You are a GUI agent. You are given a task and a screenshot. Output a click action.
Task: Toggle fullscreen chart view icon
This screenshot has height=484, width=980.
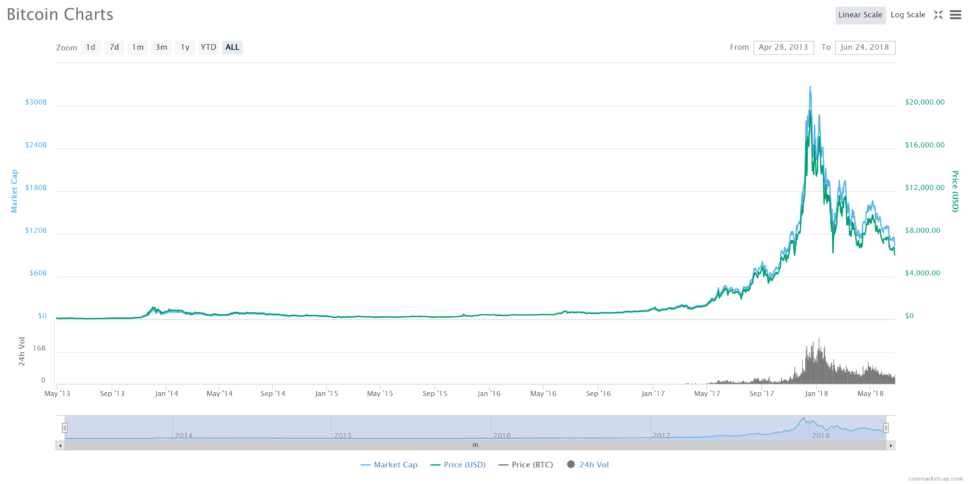[938, 15]
